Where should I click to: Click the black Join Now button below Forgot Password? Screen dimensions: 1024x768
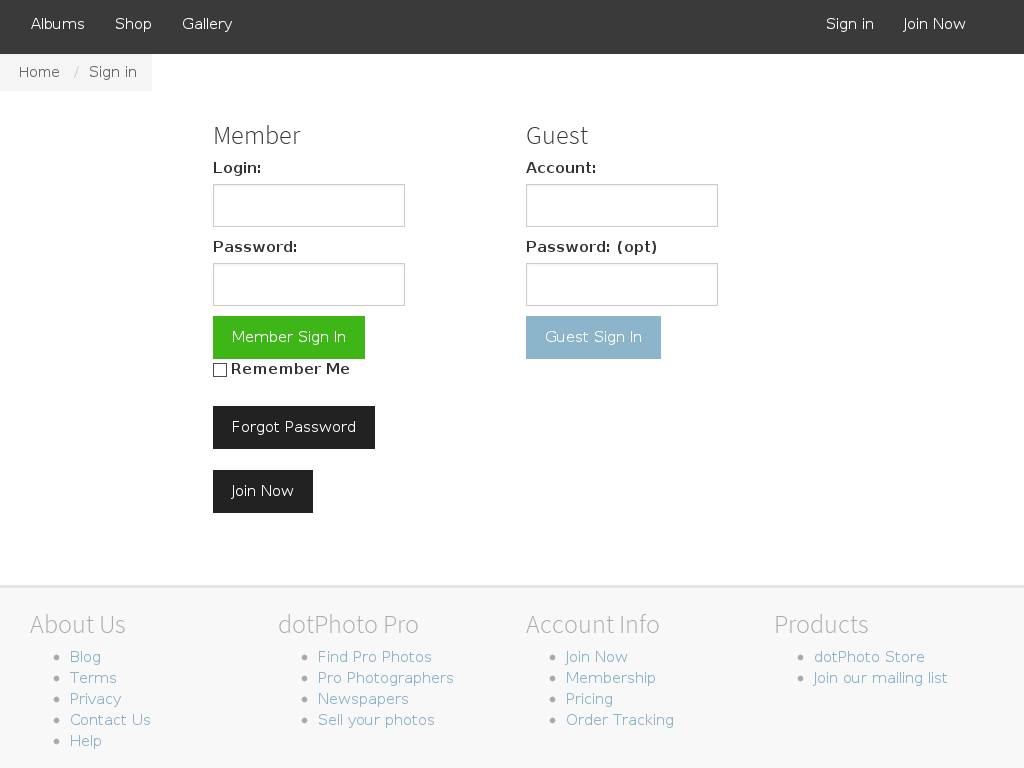[x=262, y=491]
